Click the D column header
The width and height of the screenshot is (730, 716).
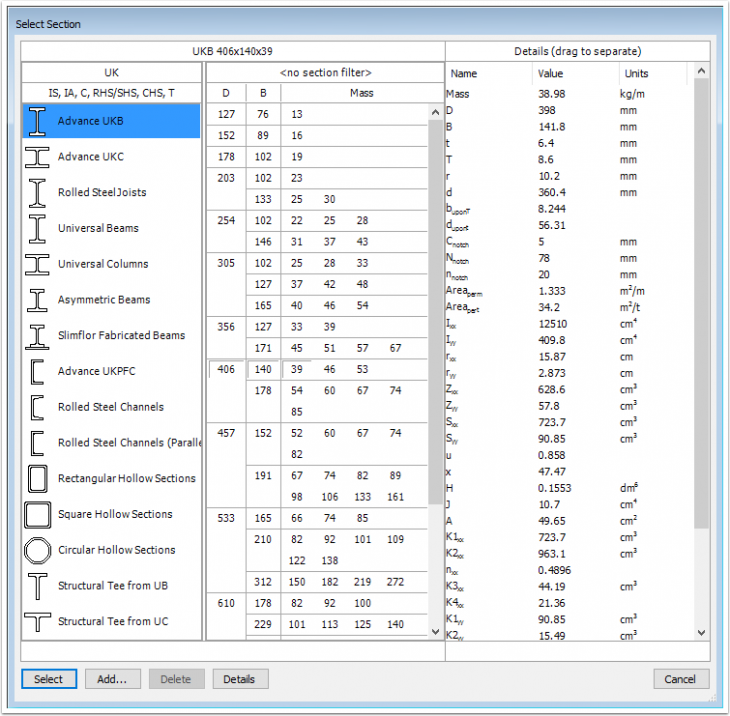click(x=226, y=93)
